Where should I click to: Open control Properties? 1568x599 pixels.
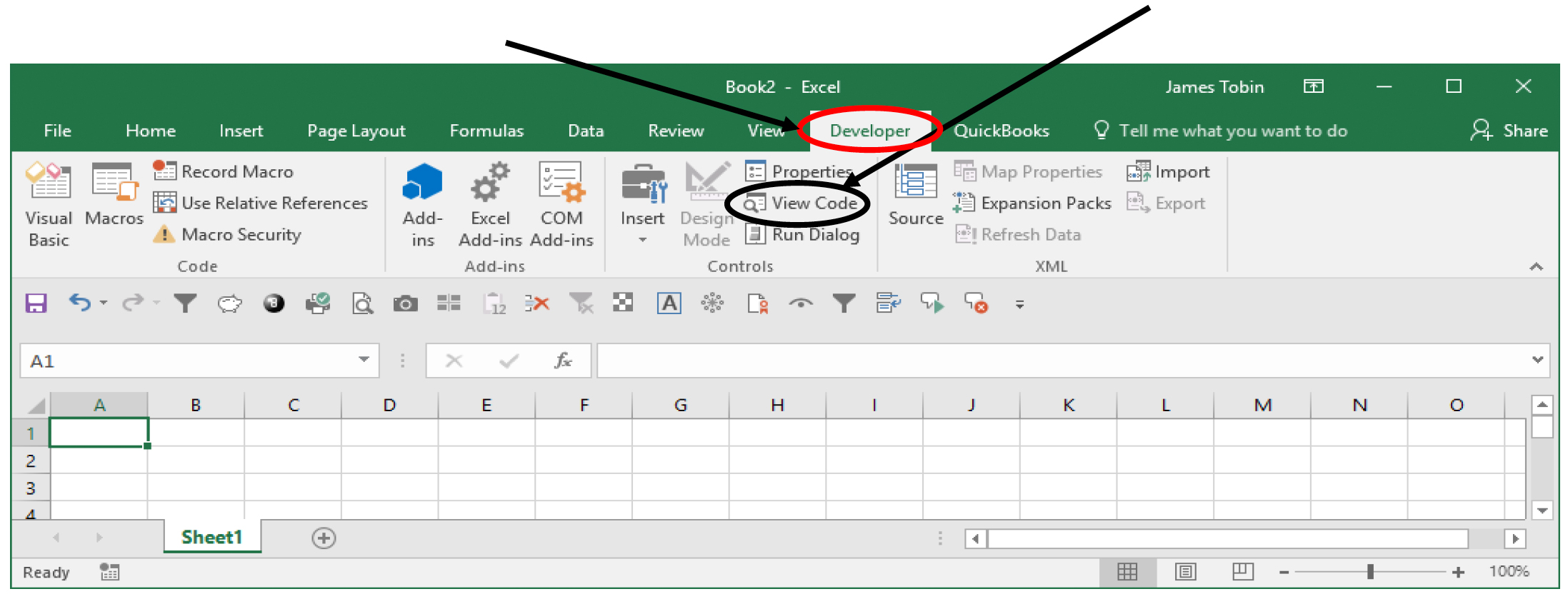tap(799, 171)
